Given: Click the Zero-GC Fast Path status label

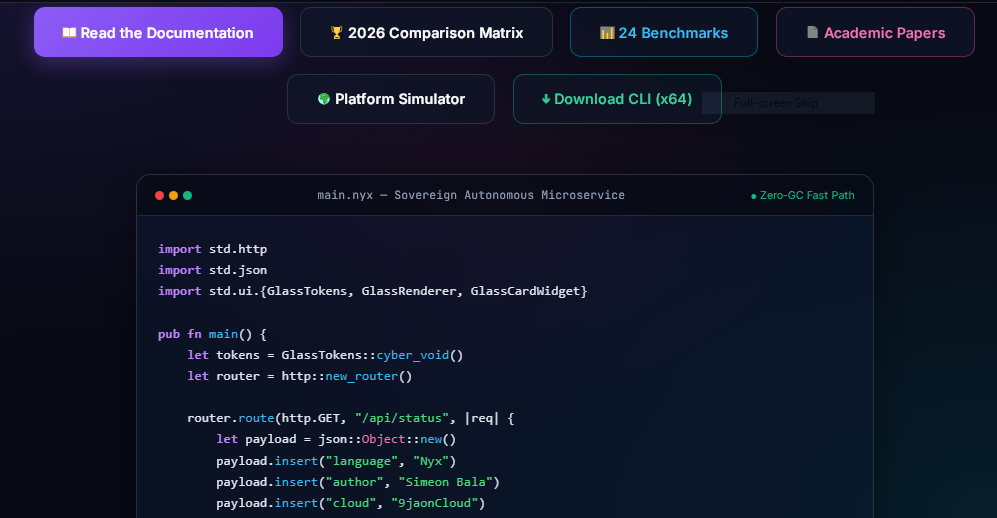Looking at the screenshot, I should pos(802,196).
